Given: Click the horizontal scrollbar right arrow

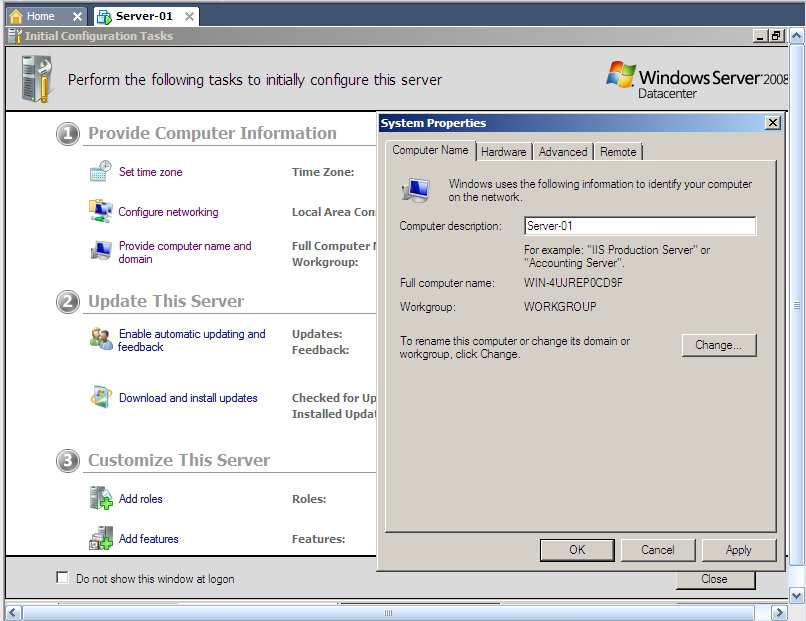Looking at the screenshot, I should point(779,613).
